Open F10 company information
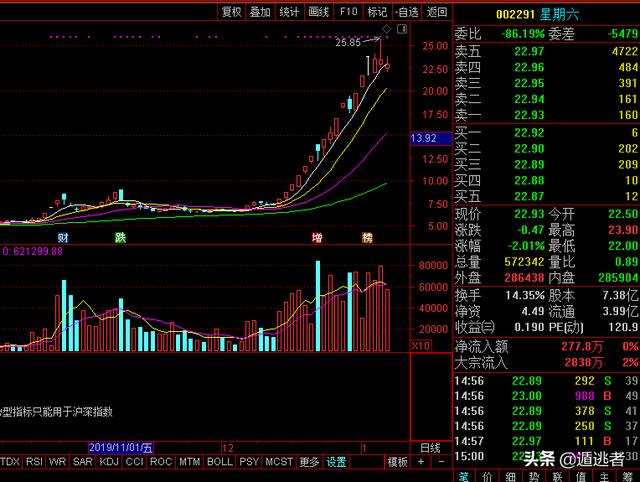 348,12
